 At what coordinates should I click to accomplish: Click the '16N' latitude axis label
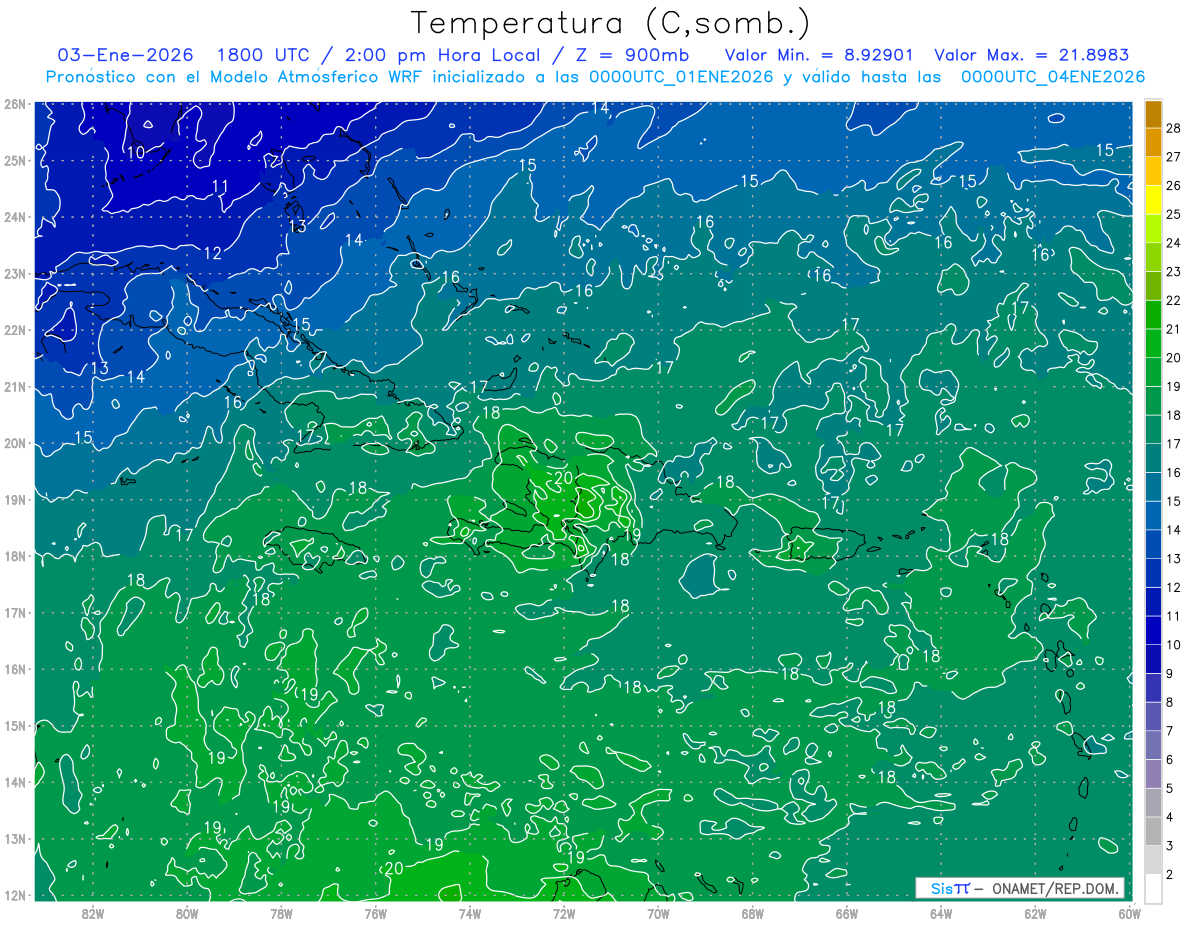pos(14,669)
